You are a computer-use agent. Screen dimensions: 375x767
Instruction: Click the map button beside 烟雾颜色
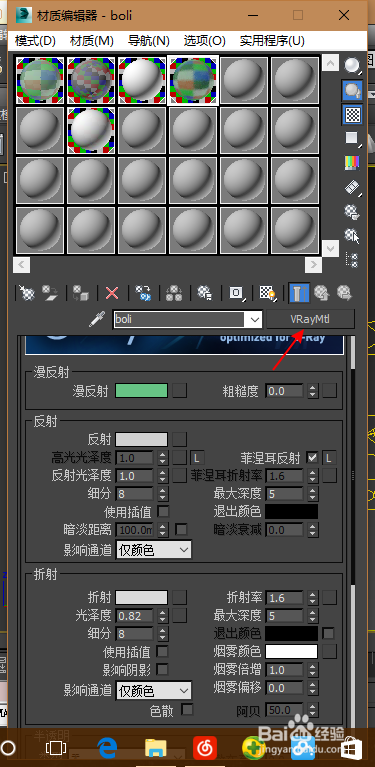coord(330,652)
